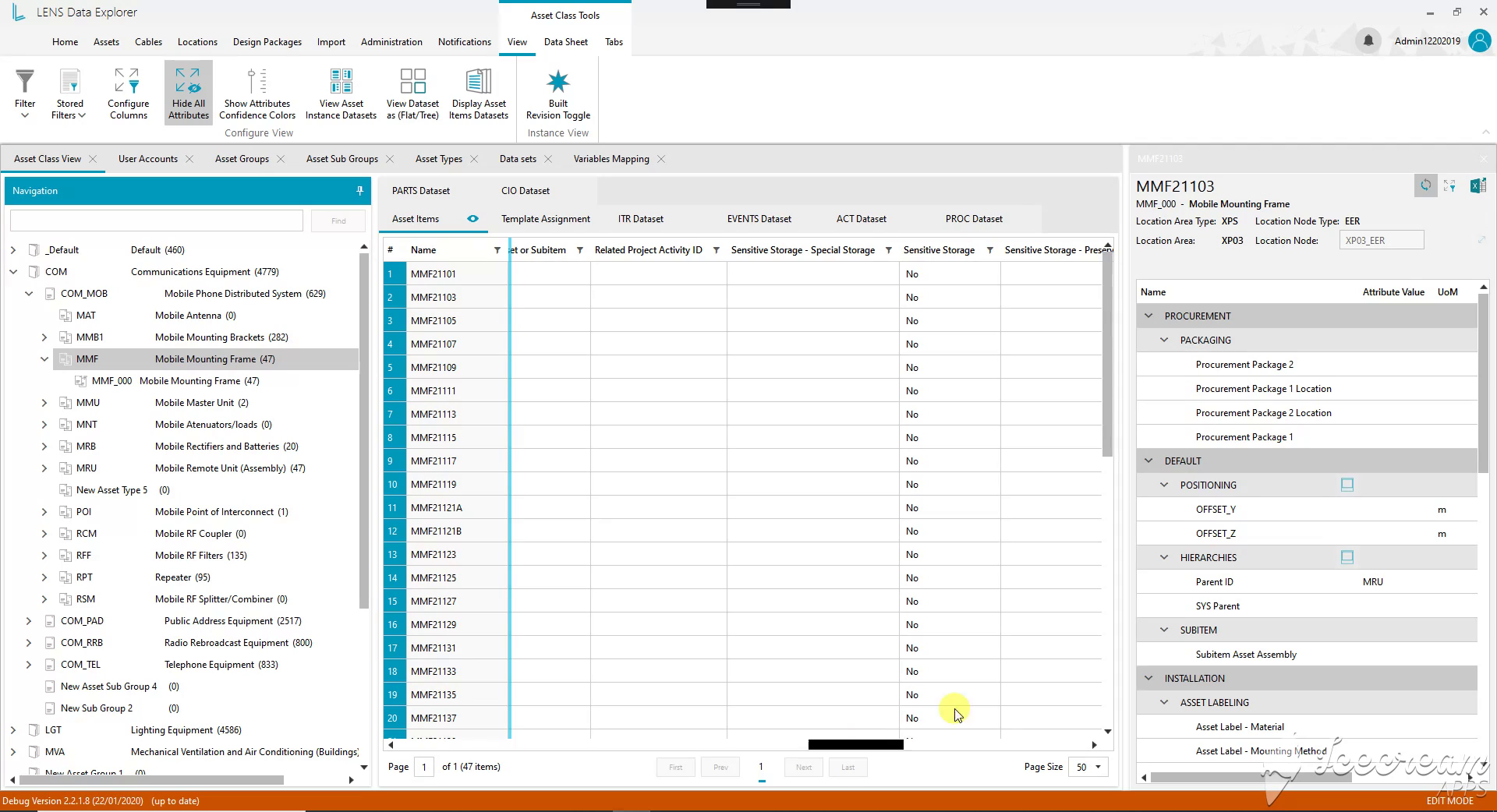Open the notifications bell
The width and height of the screenshot is (1497, 812).
1368,41
